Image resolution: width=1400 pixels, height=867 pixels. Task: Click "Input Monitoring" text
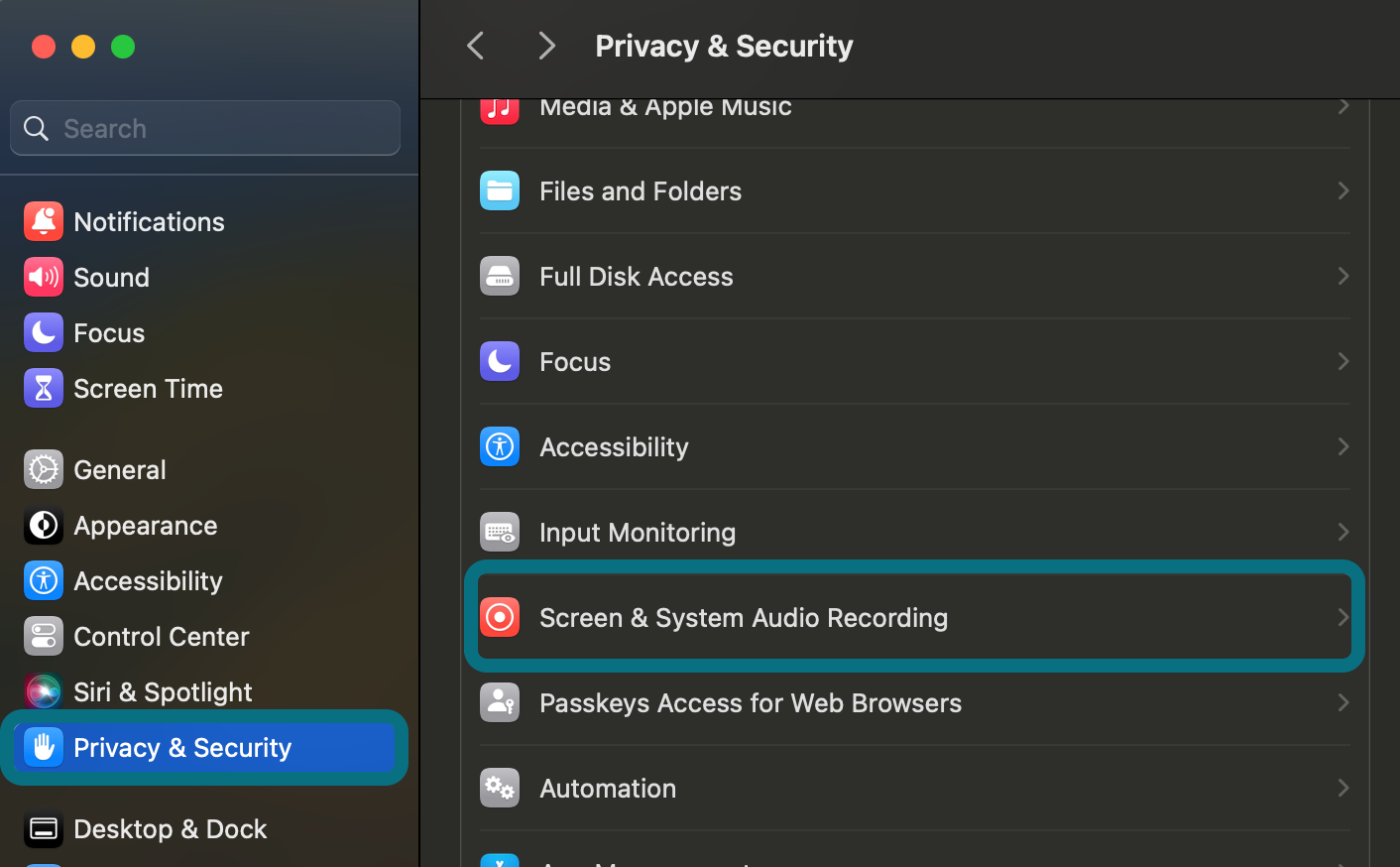click(638, 532)
